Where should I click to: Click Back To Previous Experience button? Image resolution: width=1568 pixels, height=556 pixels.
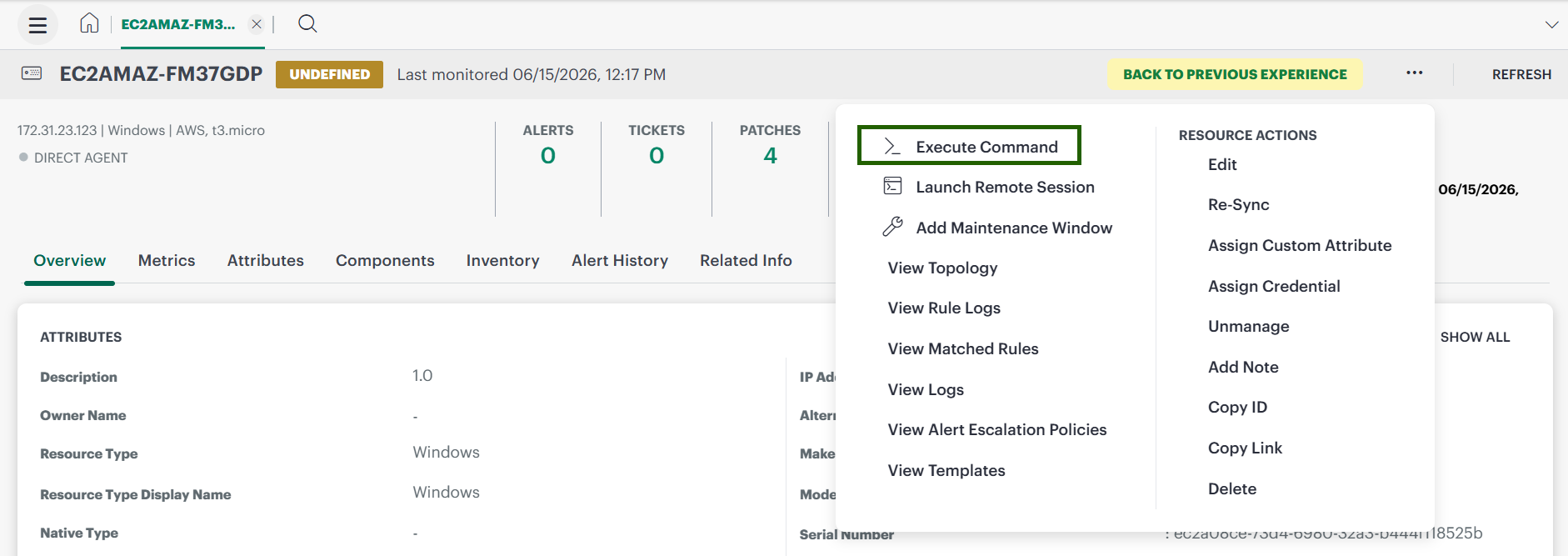1235,74
